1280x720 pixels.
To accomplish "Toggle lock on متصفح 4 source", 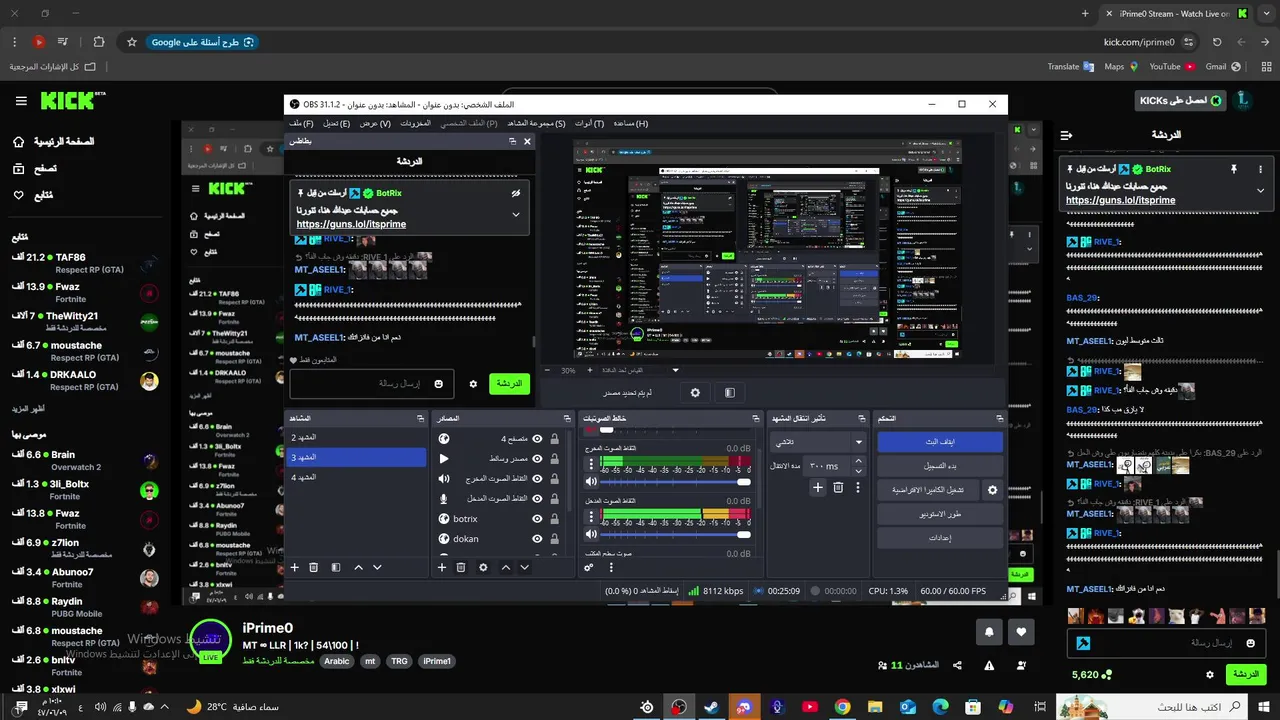I will click(x=554, y=438).
